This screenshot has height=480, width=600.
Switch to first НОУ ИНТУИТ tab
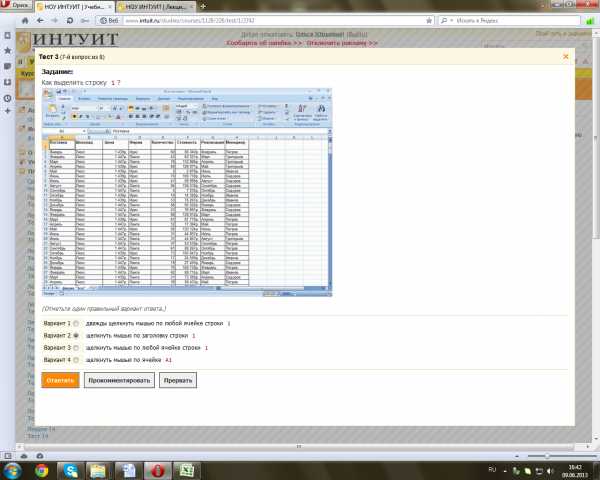point(73,7)
